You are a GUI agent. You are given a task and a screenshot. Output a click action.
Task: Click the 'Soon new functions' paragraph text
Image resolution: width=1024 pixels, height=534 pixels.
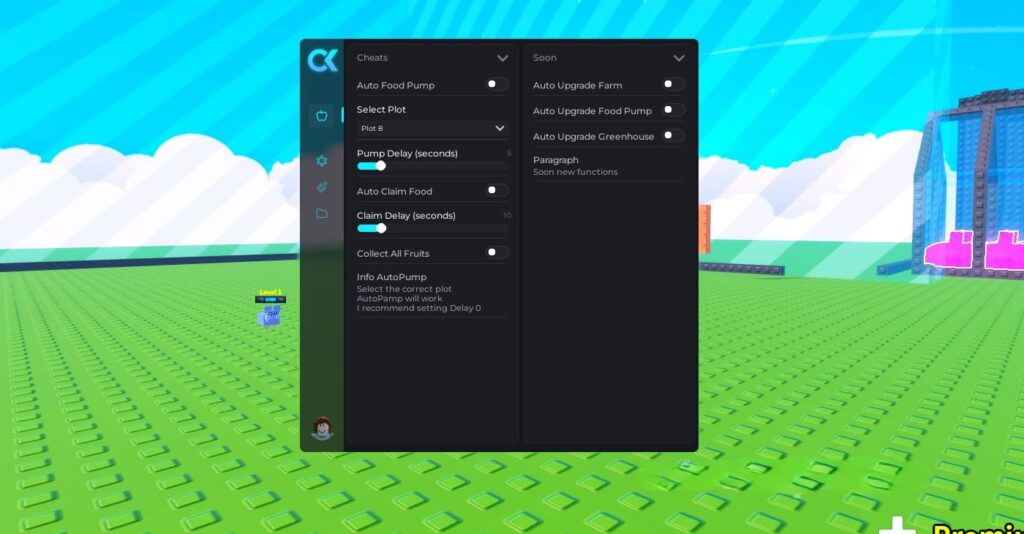(575, 172)
